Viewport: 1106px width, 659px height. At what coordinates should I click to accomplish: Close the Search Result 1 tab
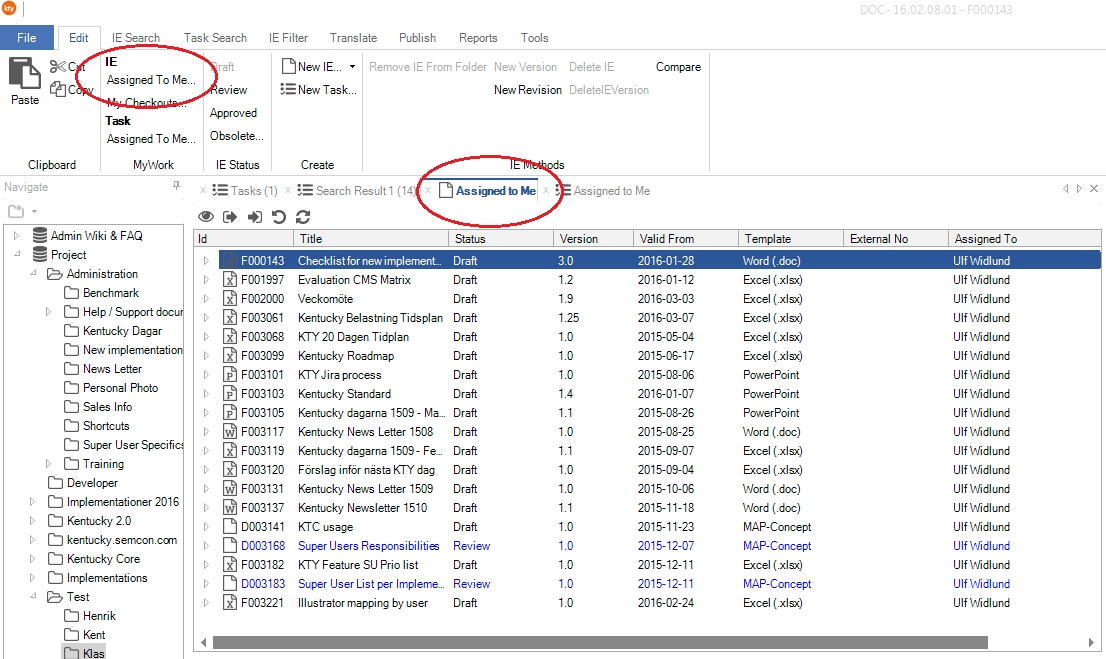click(288, 190)
